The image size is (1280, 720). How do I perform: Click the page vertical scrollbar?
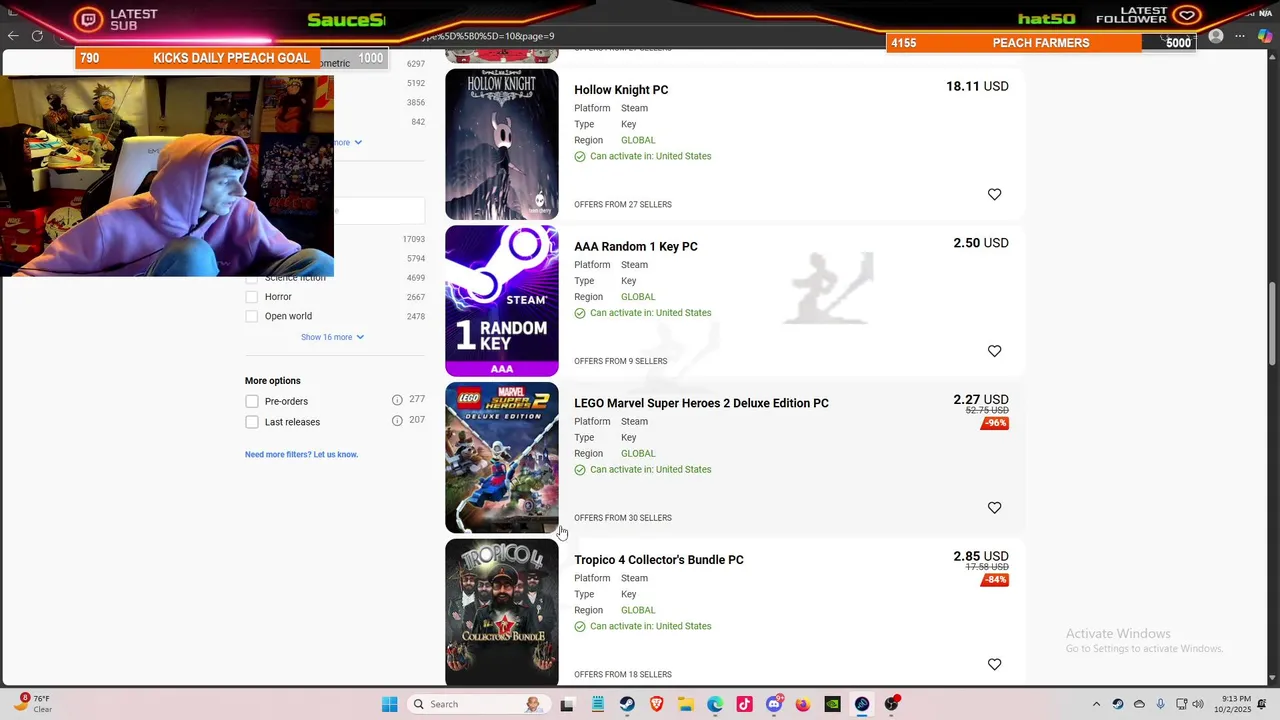point(1273,322)
